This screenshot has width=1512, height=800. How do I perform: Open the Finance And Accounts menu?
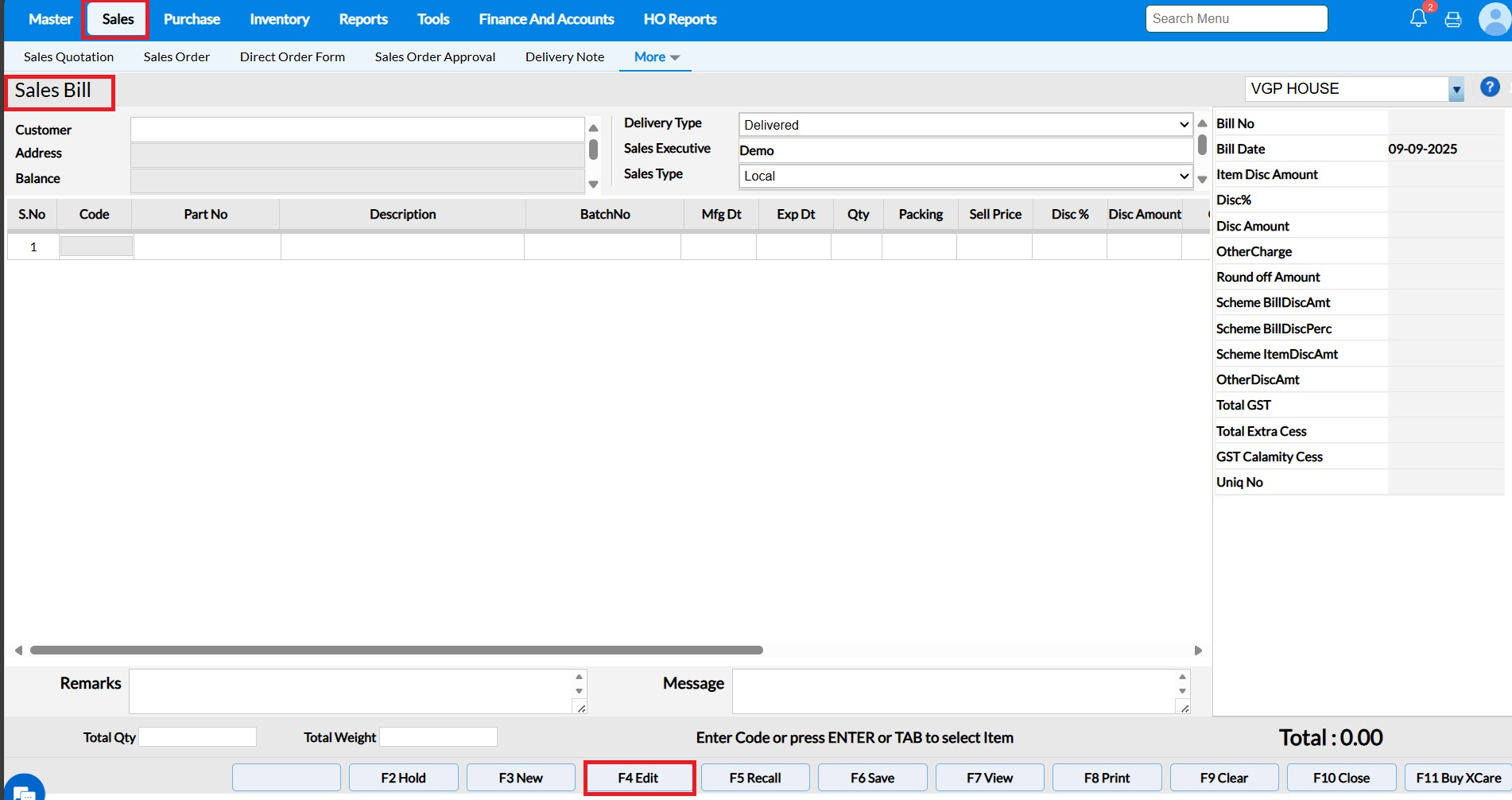click(546, 19)
